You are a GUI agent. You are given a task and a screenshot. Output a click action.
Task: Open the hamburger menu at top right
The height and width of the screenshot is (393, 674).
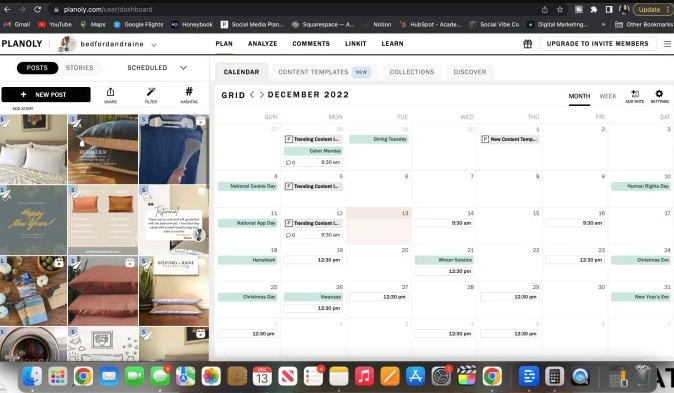[x=667, y=44]
